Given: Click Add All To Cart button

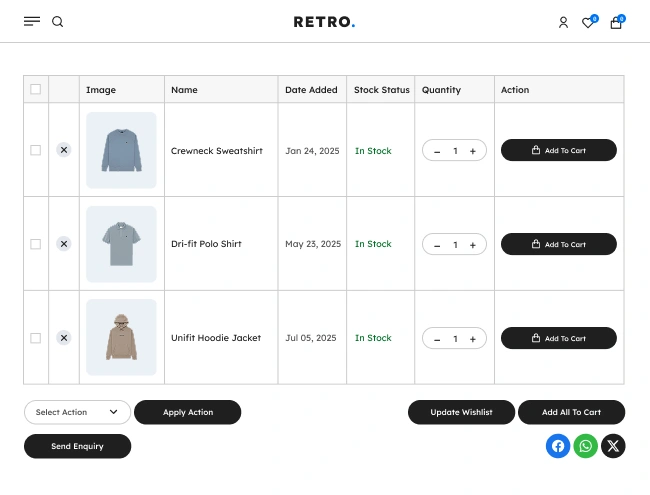Looking at the screenshot, I should [x=571, y=412].
